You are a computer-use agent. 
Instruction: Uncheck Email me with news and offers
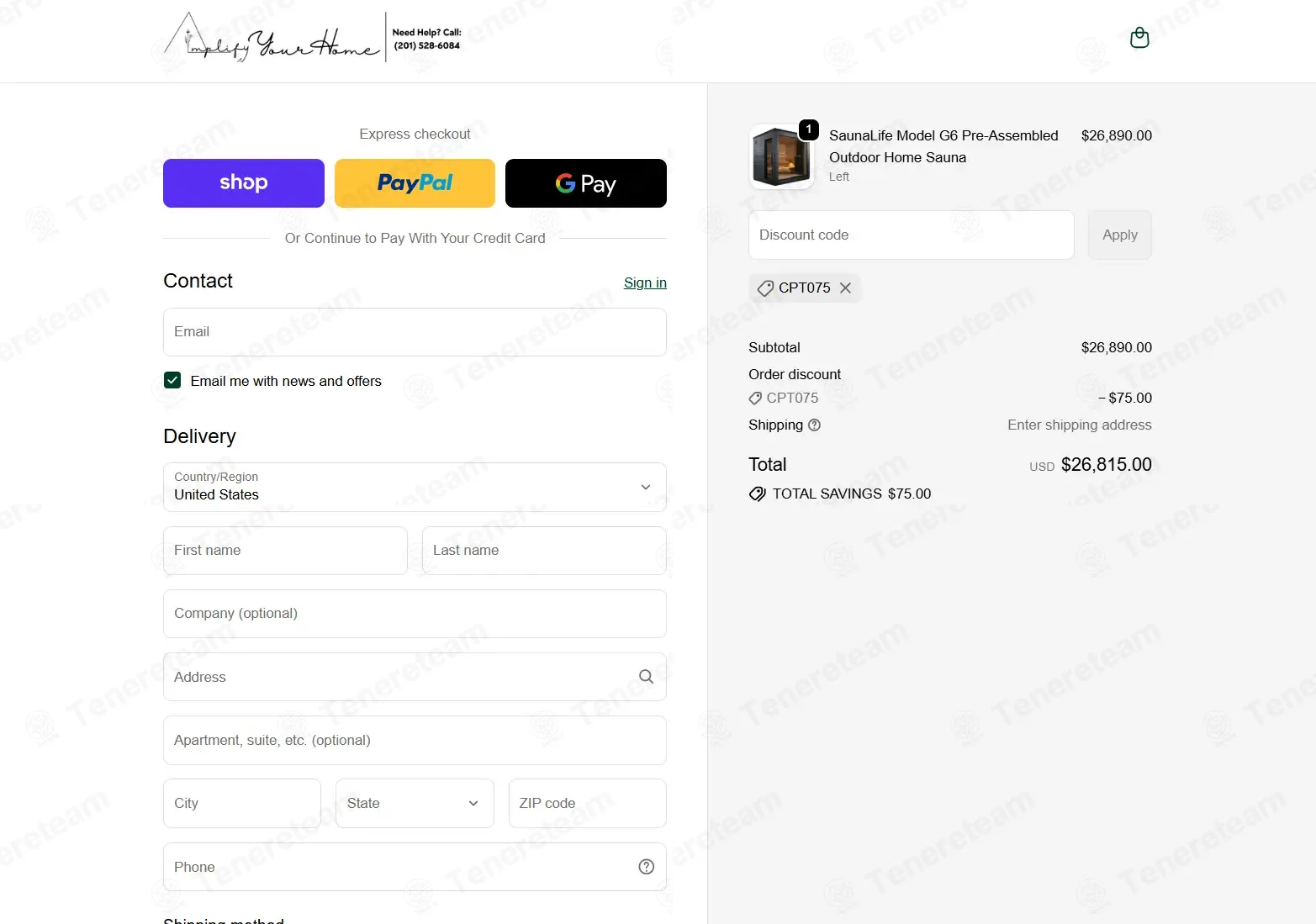click(x=172, y=381)
